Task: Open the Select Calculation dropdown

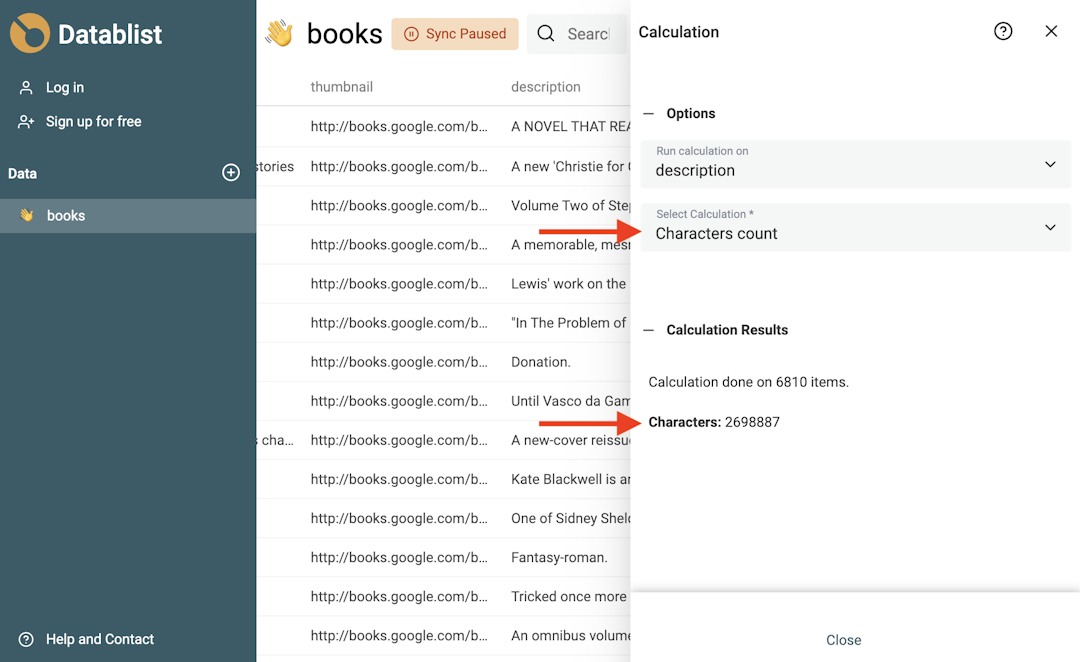Action: [854, 227]
